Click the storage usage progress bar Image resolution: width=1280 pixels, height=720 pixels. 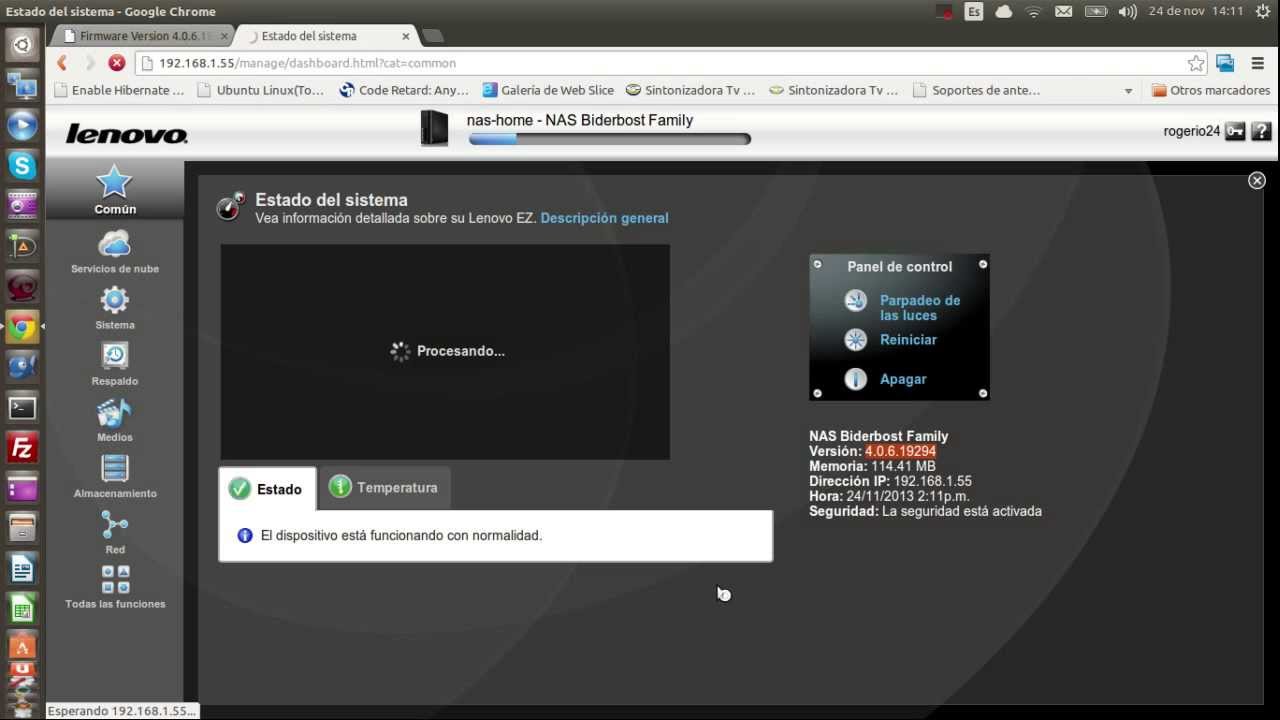click(x=609, y=139)
